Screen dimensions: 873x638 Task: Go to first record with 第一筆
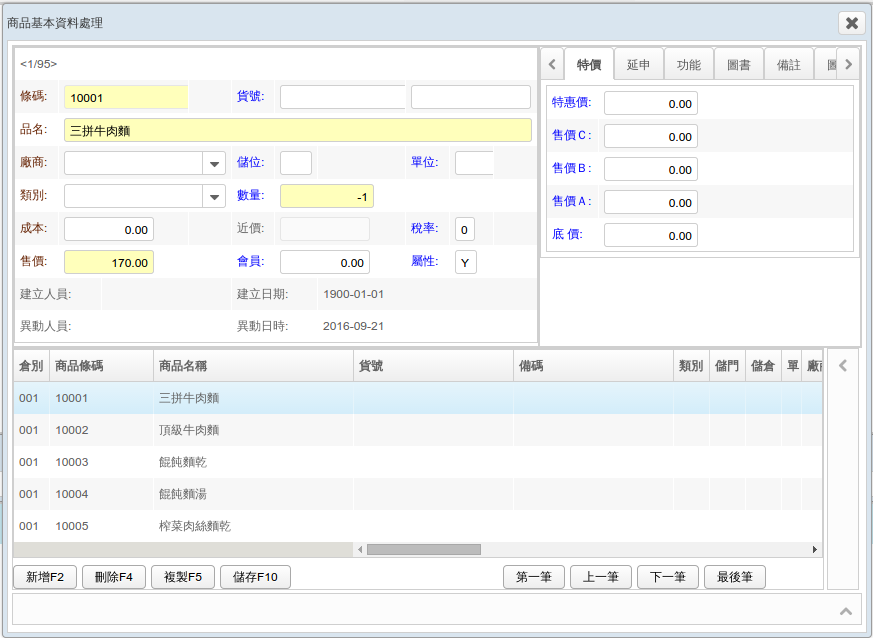[534, 577]
